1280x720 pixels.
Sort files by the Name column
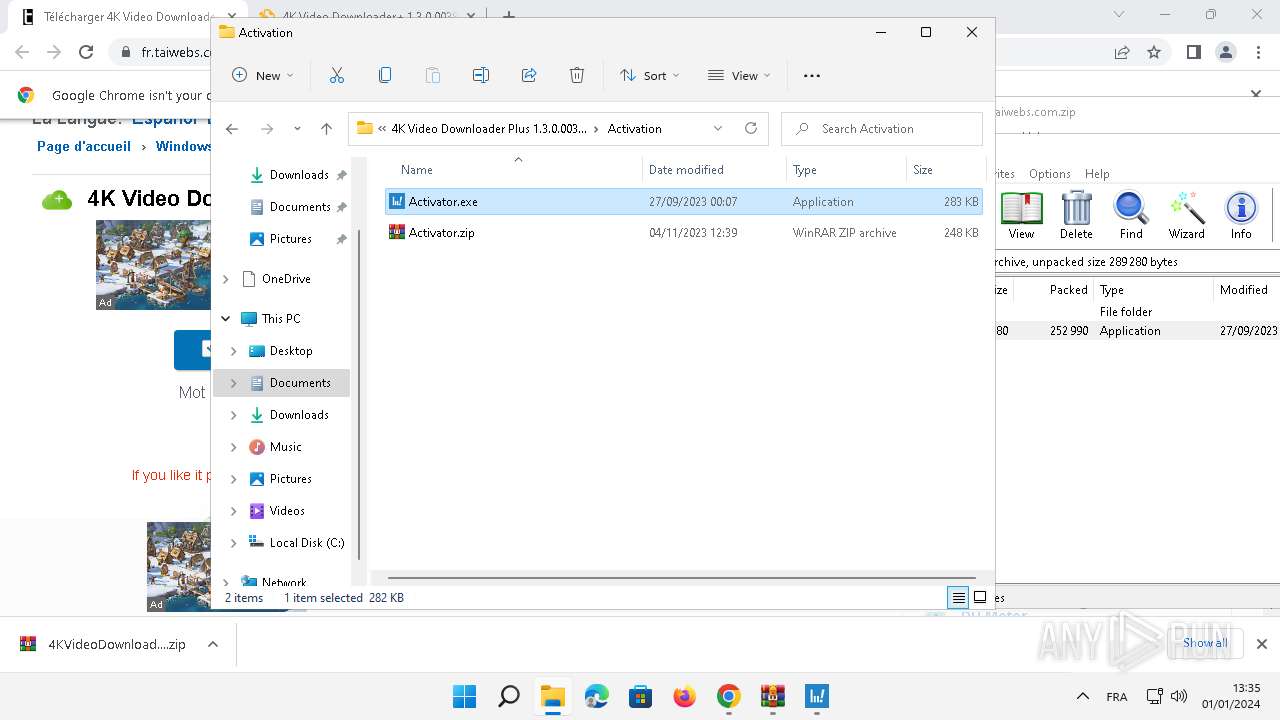click(x=417, y=170)
